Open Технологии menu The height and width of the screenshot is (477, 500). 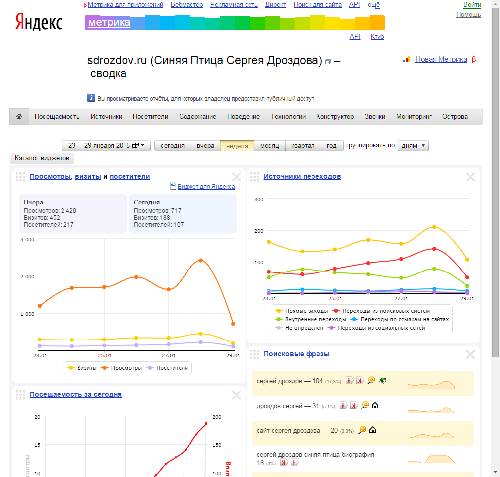(288, 117)
